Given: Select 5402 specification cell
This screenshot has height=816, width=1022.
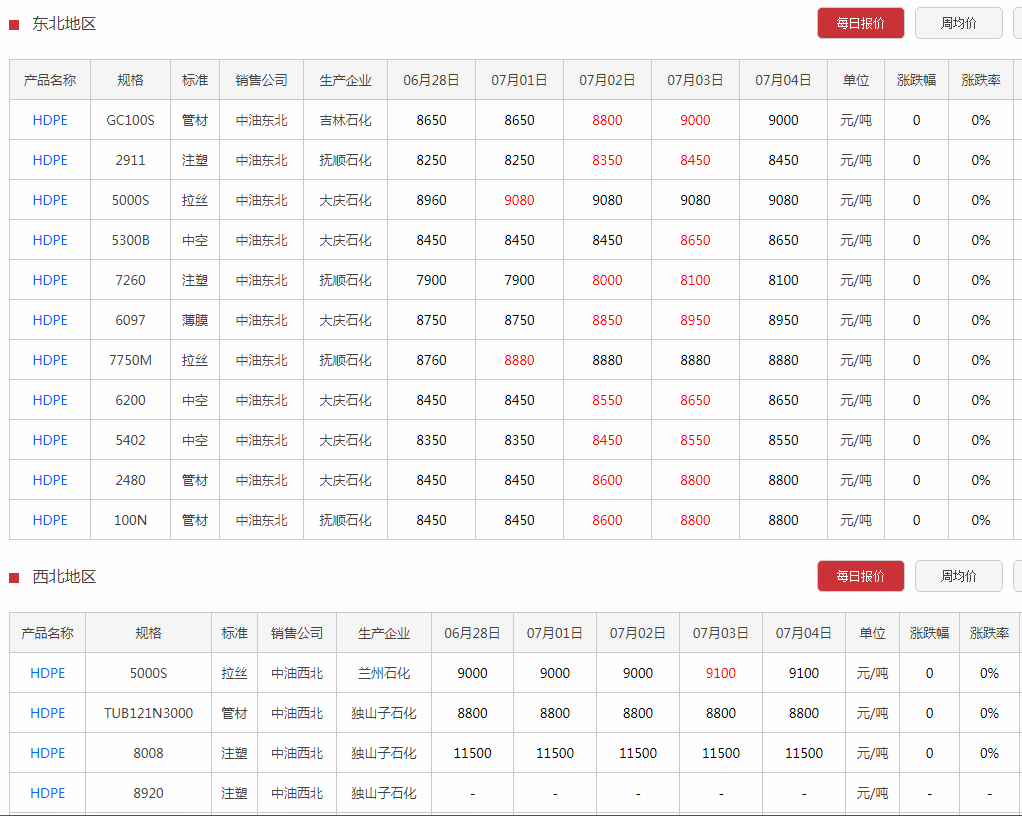Looking at the screenshot, I should point(130,440).
